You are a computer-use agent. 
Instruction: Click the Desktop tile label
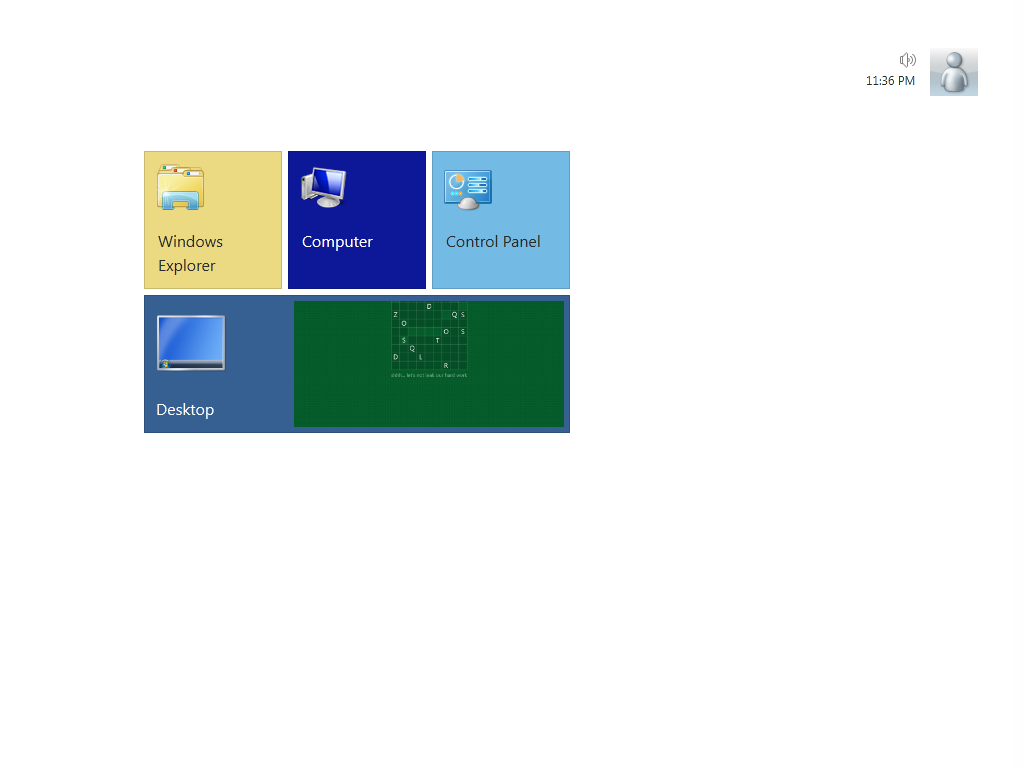tap(185, 409)
